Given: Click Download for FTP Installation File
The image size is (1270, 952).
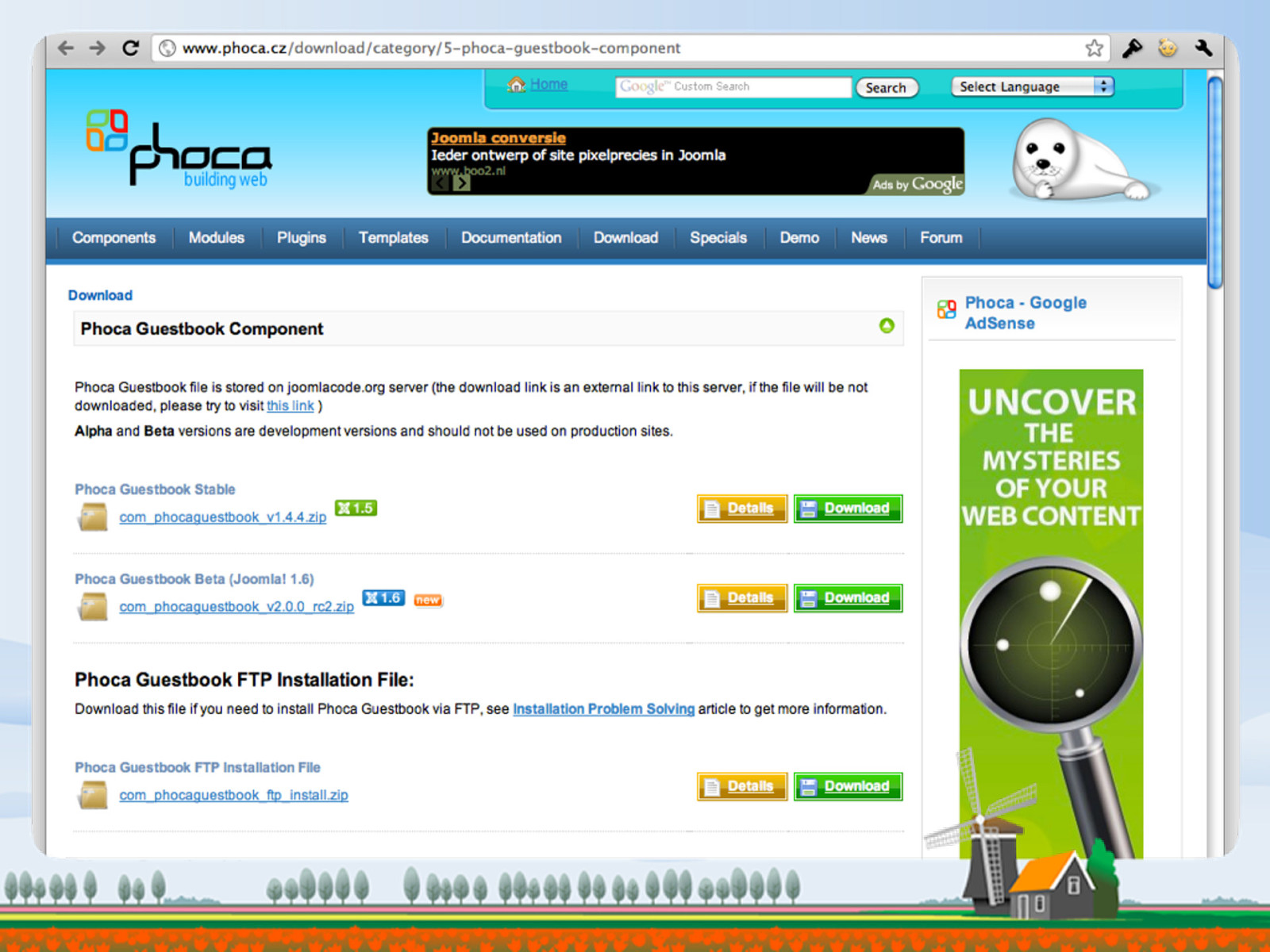Looking at the screenshot, I should tap(848, 786).
